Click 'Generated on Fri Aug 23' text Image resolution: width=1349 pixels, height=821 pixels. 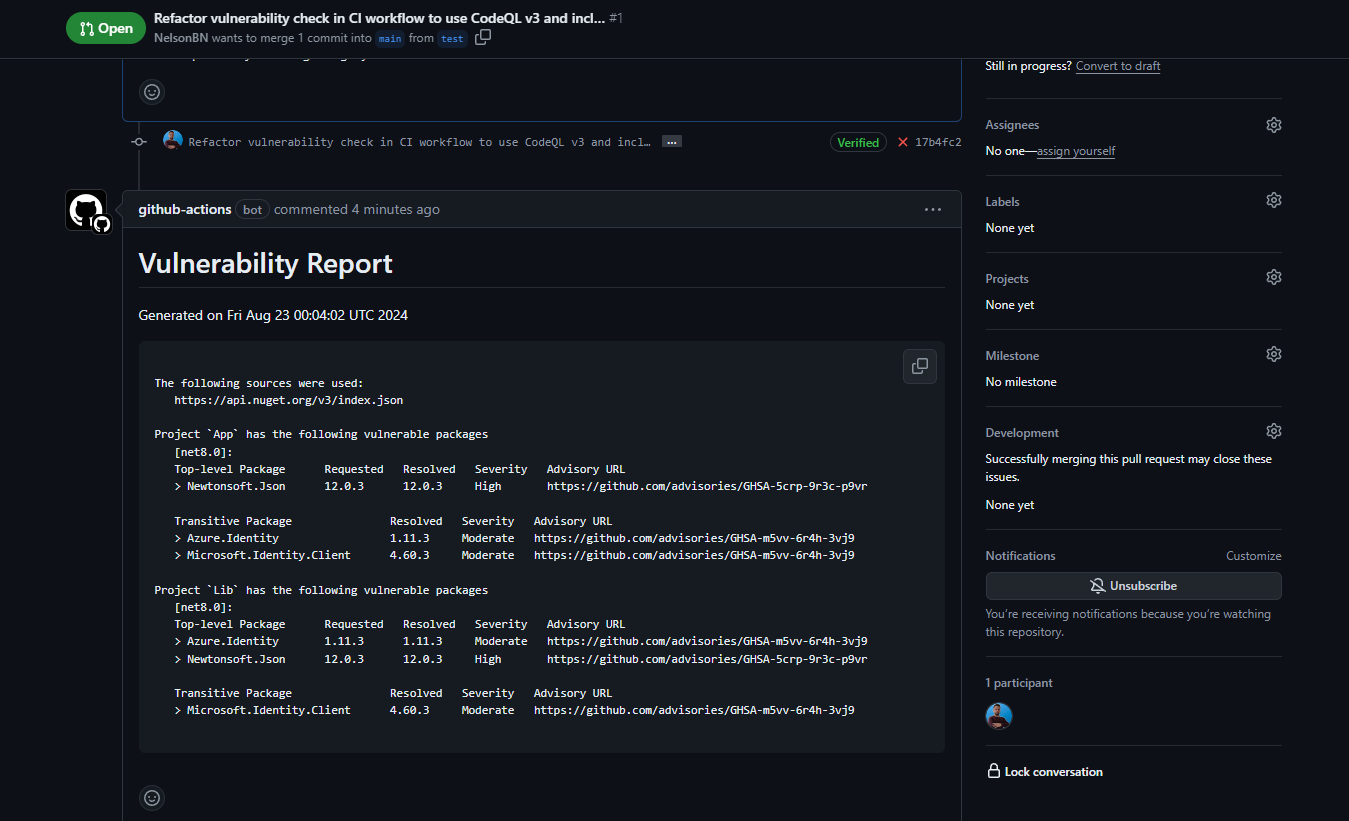click(273, 315)
